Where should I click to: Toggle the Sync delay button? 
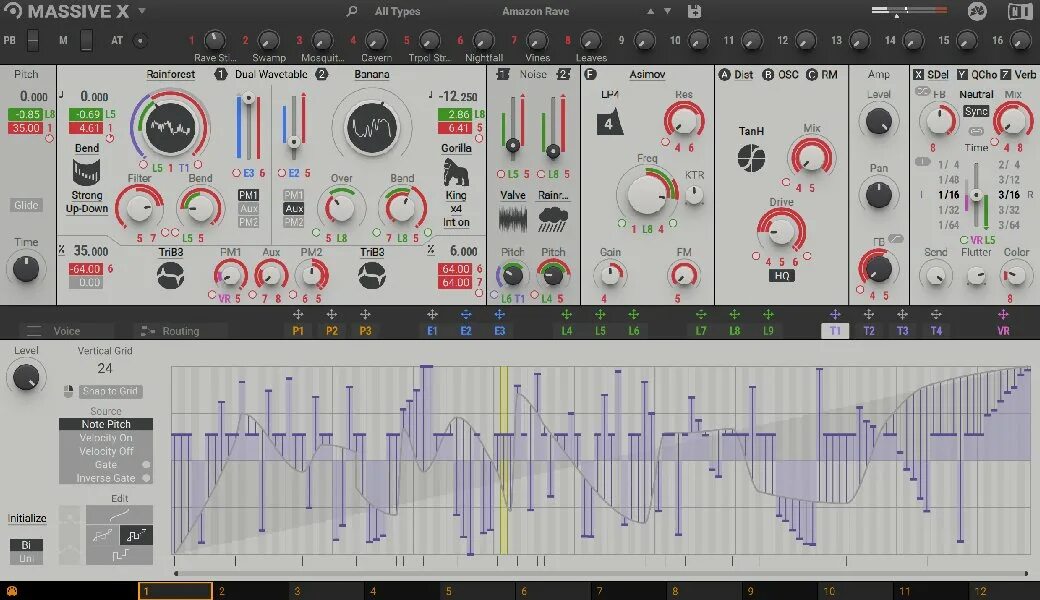(976, 111)
